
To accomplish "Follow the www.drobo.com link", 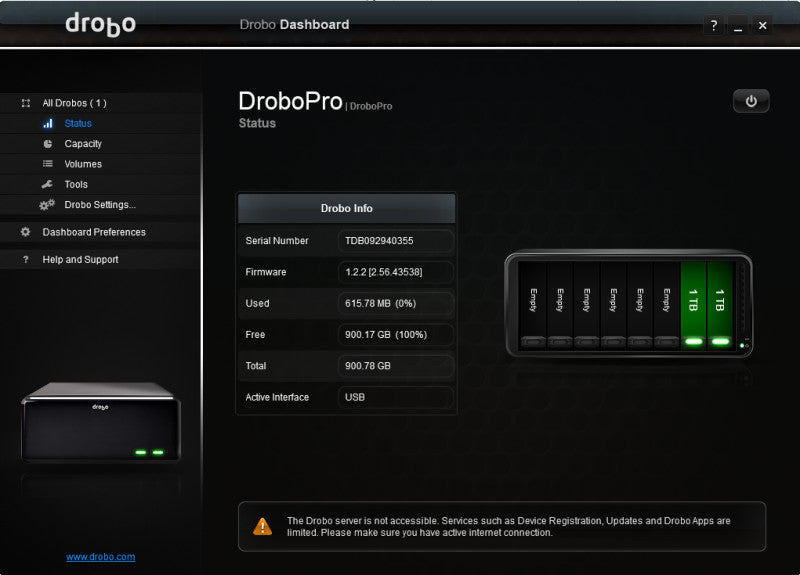I will (x=101, y=557).
